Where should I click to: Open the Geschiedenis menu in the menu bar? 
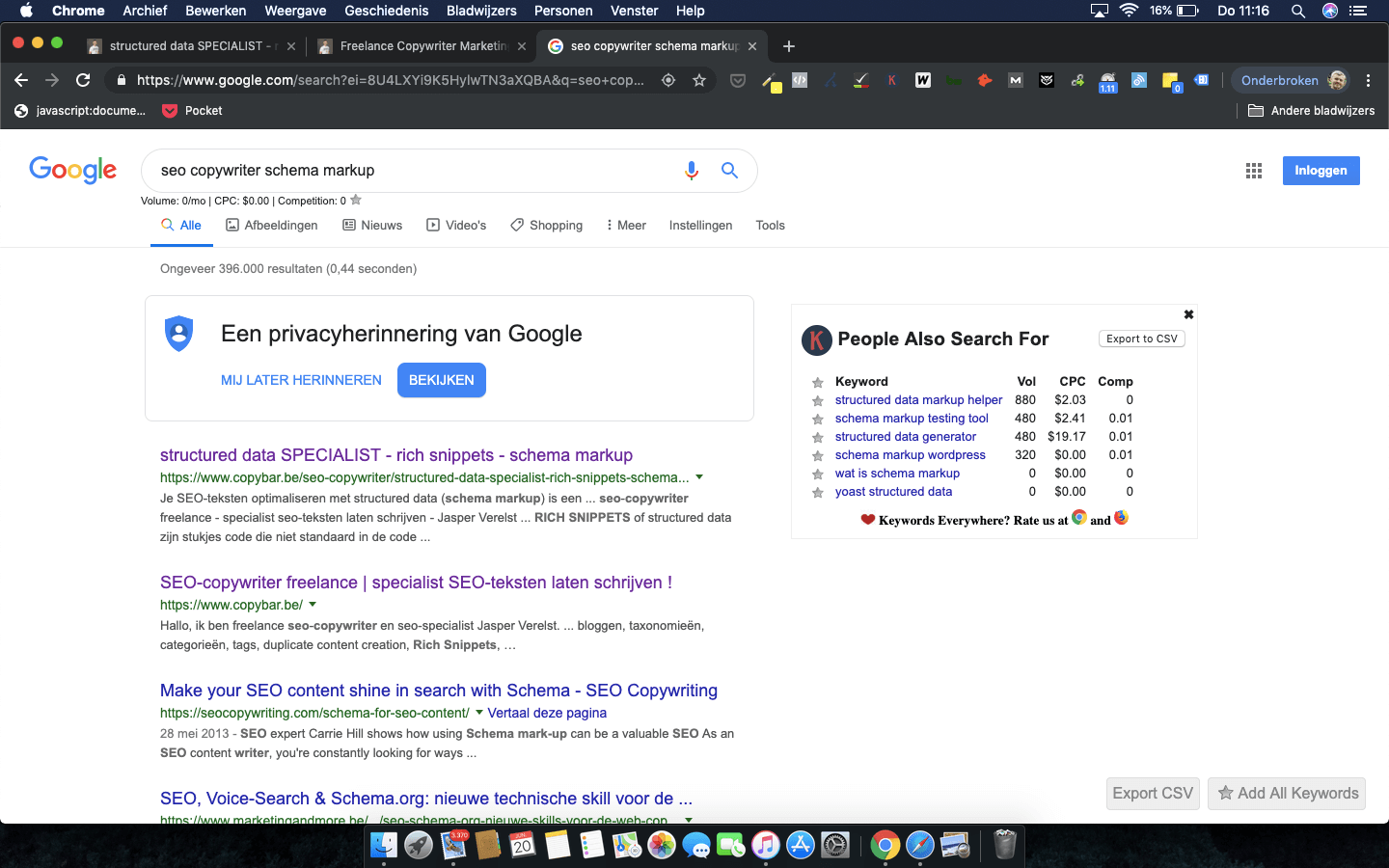(x=386, y=11)
